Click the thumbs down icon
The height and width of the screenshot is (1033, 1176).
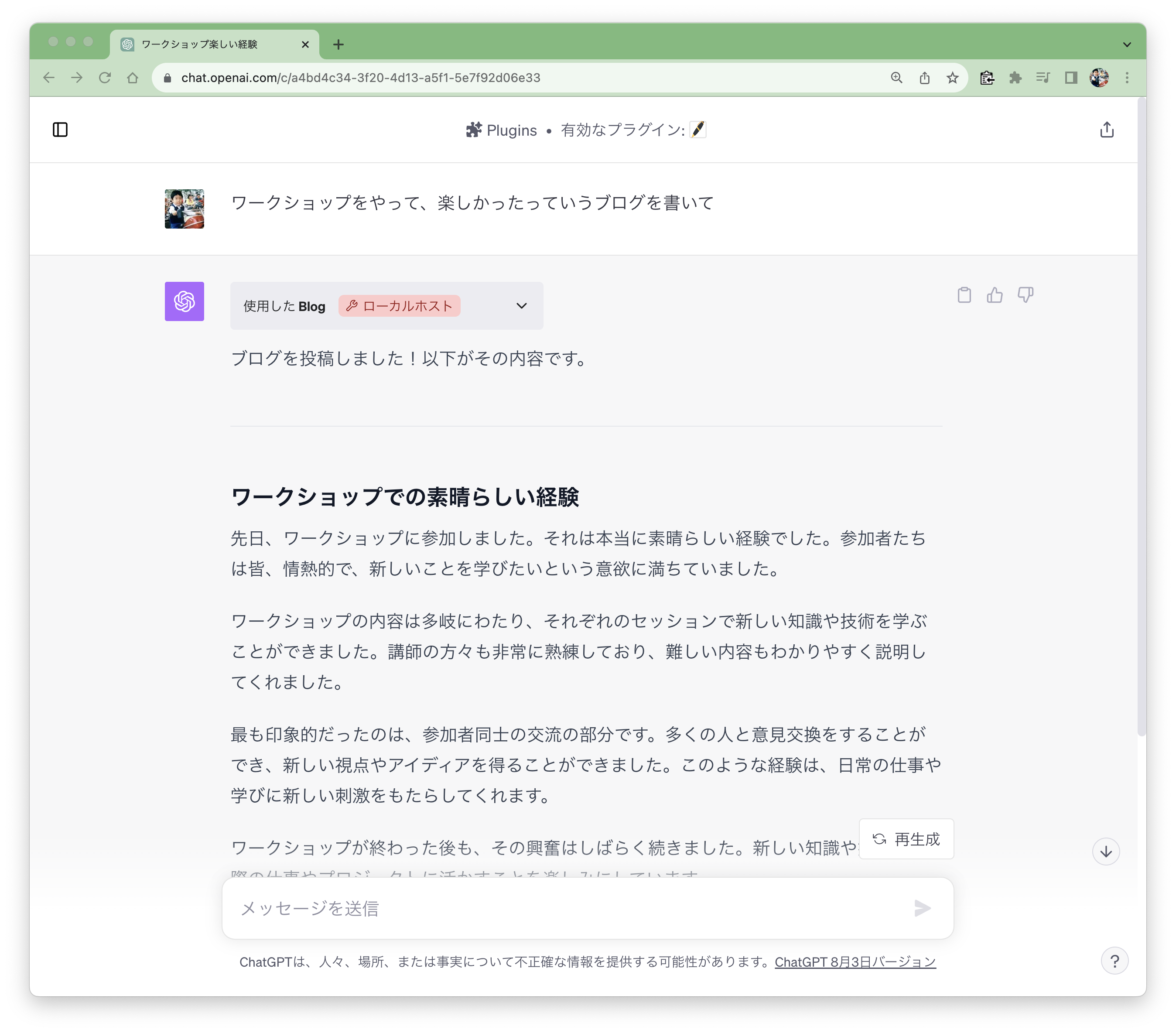coord(1025,294)
